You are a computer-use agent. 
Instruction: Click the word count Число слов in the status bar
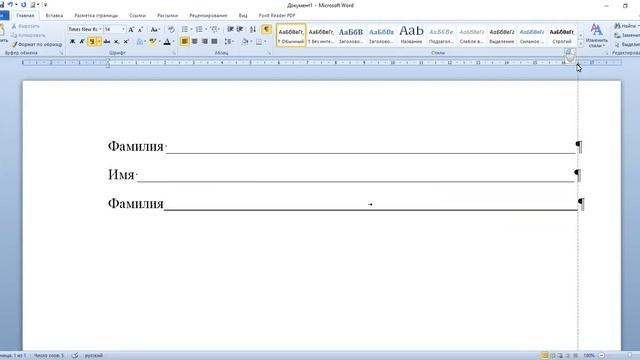[49, 356]
